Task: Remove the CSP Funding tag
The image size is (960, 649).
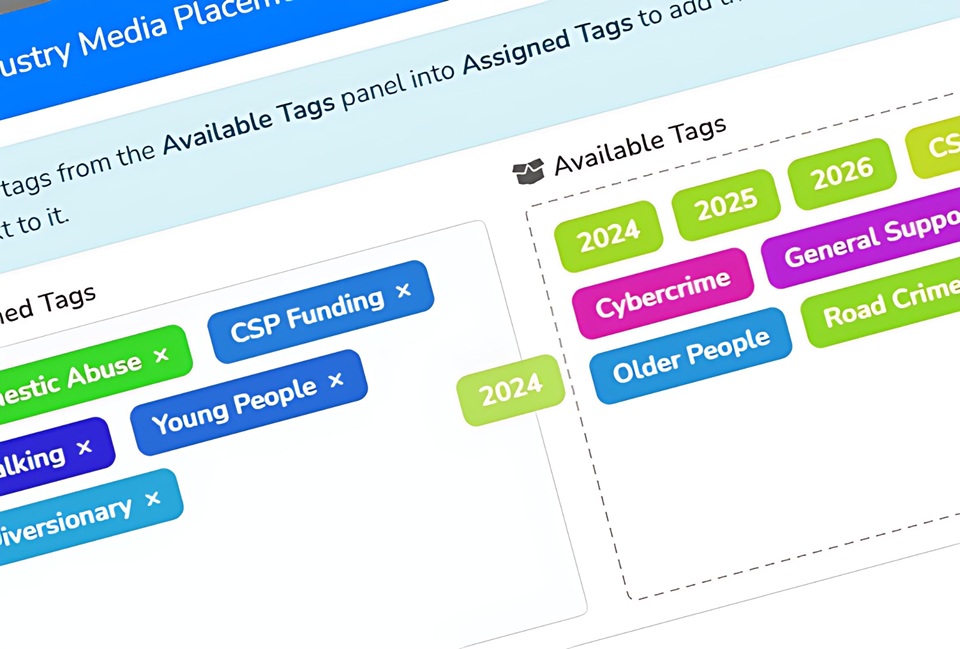Action: point(403,291)
